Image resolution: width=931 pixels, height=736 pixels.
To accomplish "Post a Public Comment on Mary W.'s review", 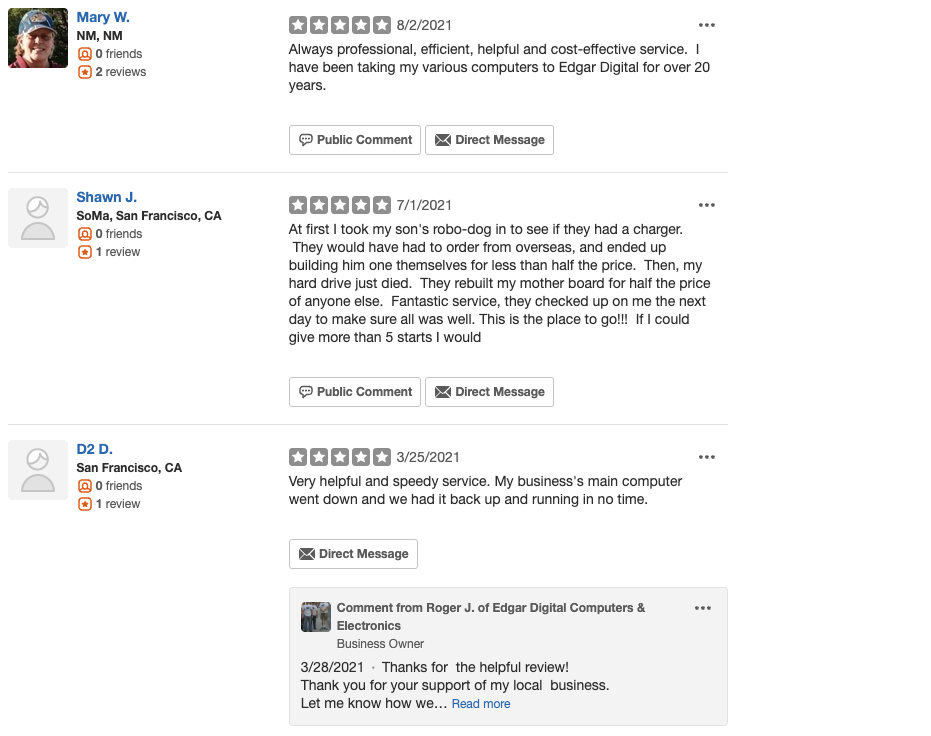I will pos(355,140).
